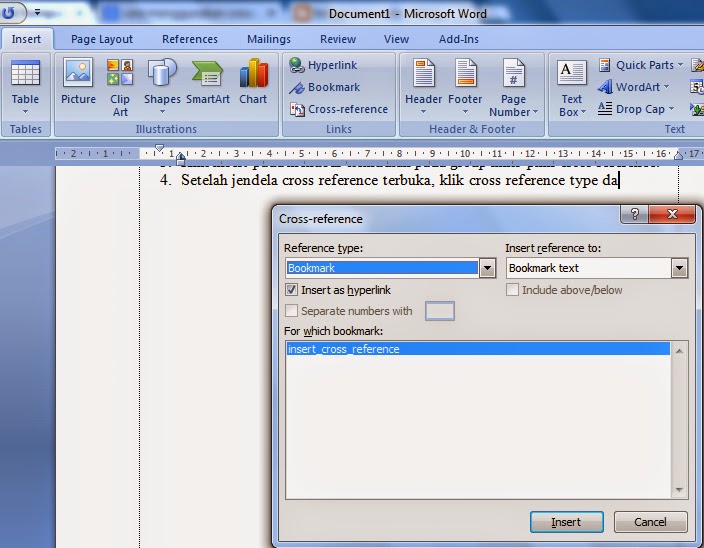This screenshot has height=548, width=704.
Task: Switch to the Page Layout tab
Action: tap(102, 39)
